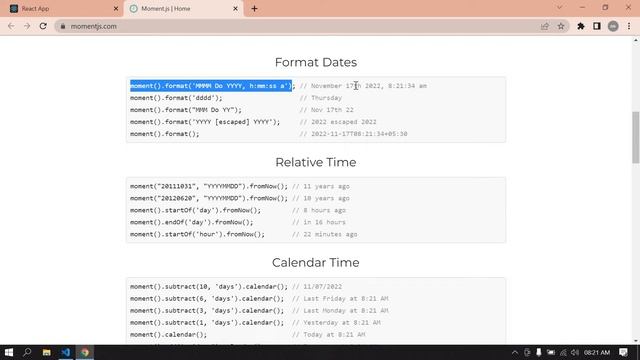Viewport: 640px width, 360px height.
Task: Open tab search chevron dropdown
Action: 560,7
